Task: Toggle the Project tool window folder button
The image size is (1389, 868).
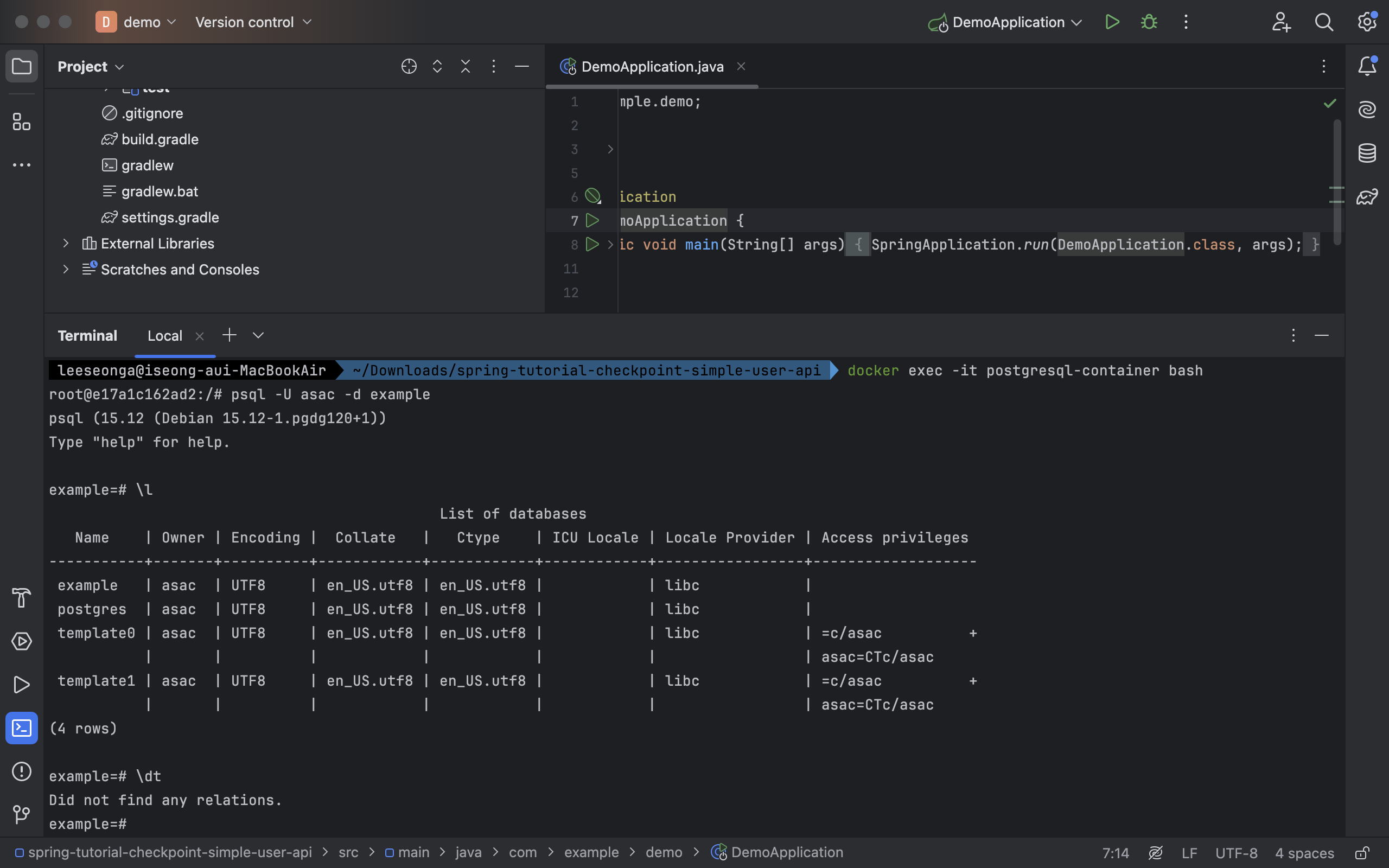Action: coord(21,67)
